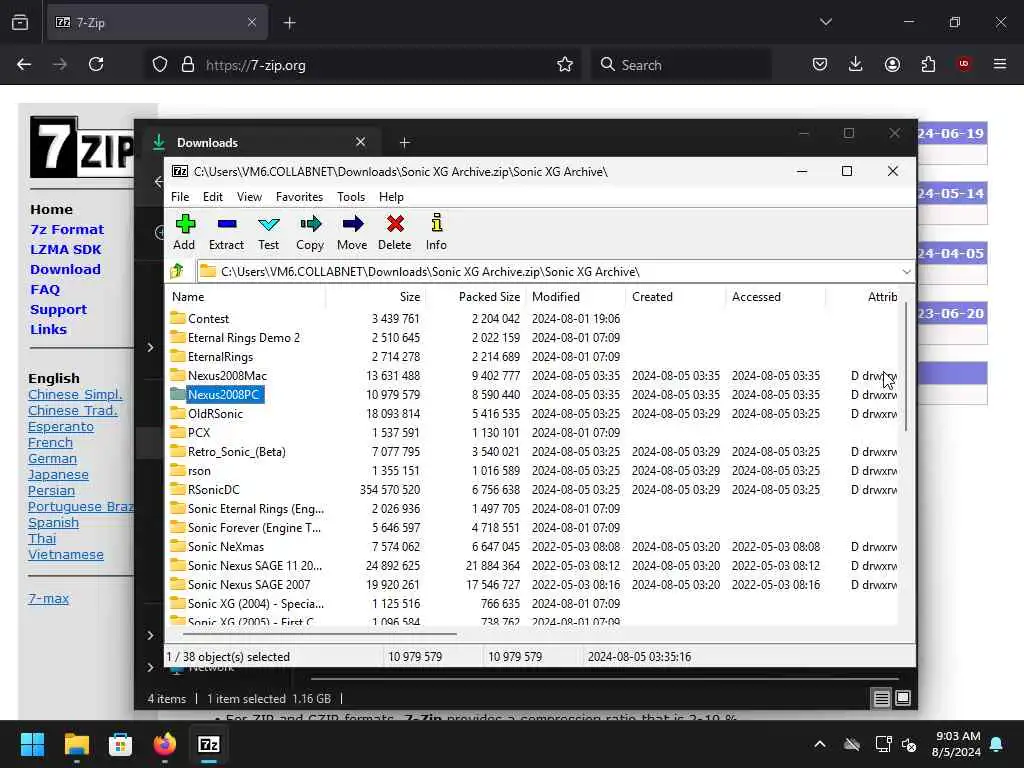This screenshot has height=768, width=1024.
Task: Select the Nexus2008Mac folder
Action: 227,376
